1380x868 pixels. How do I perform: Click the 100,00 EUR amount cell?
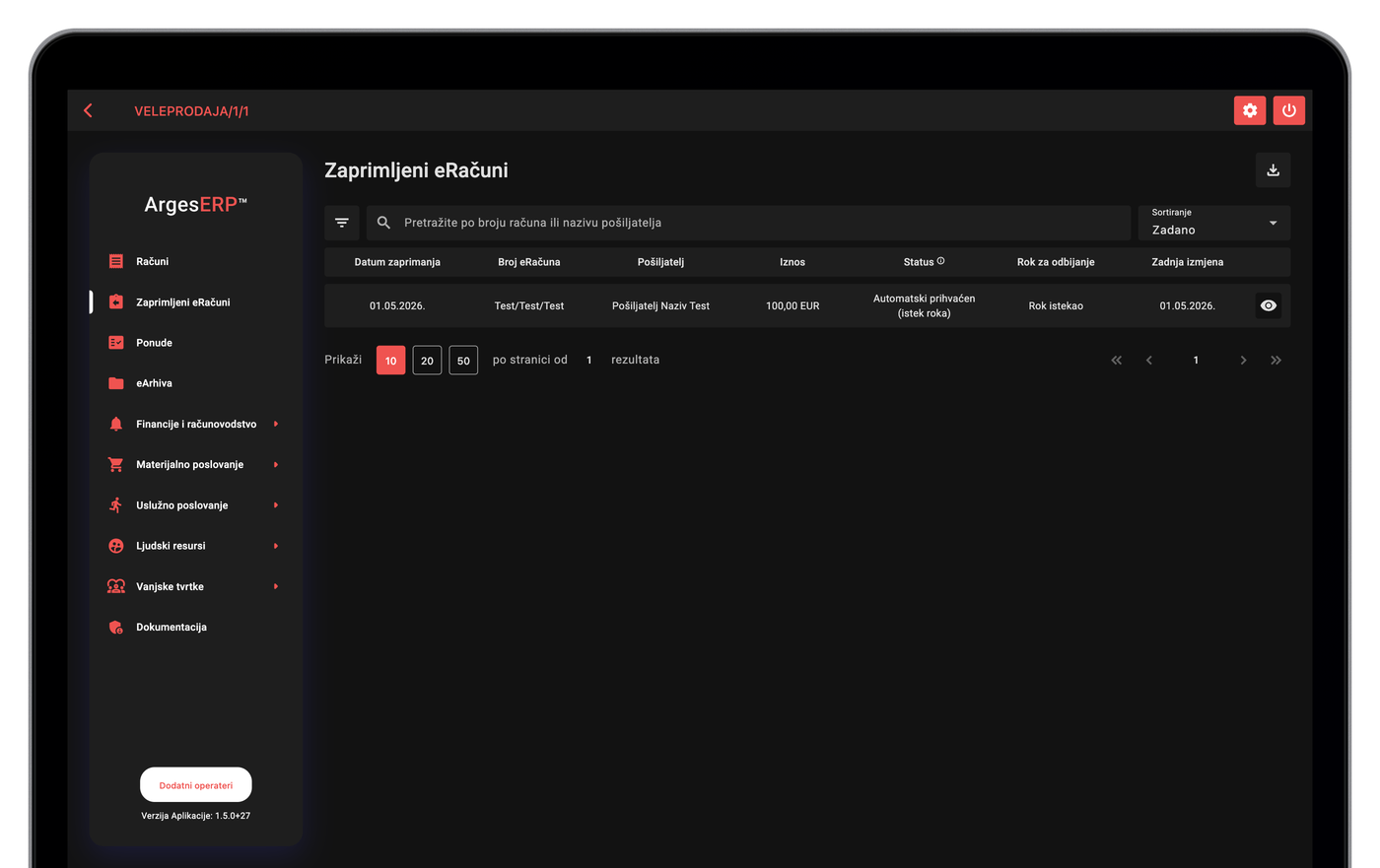tap(793, 306)
